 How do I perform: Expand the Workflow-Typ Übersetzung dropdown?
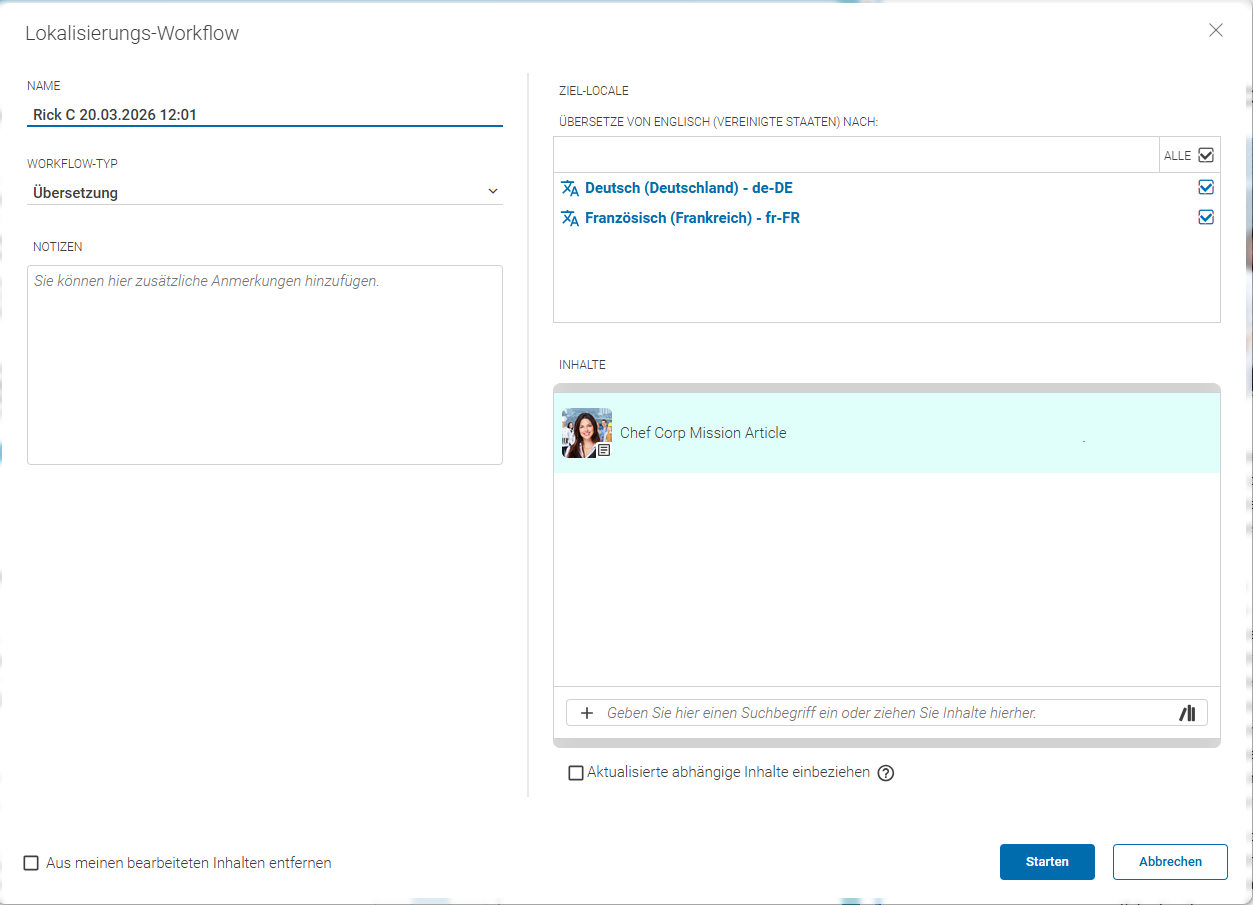click(x=265, y=192)
